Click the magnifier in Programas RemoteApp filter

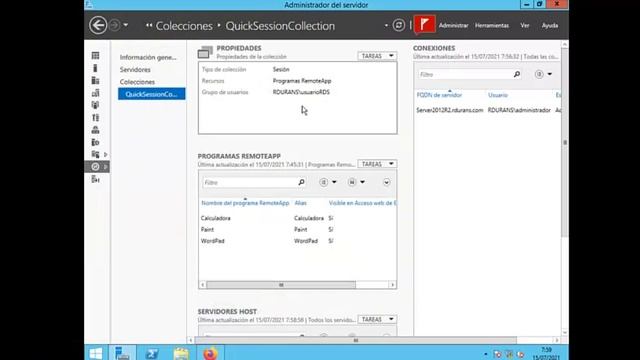(x=301, y=182)
